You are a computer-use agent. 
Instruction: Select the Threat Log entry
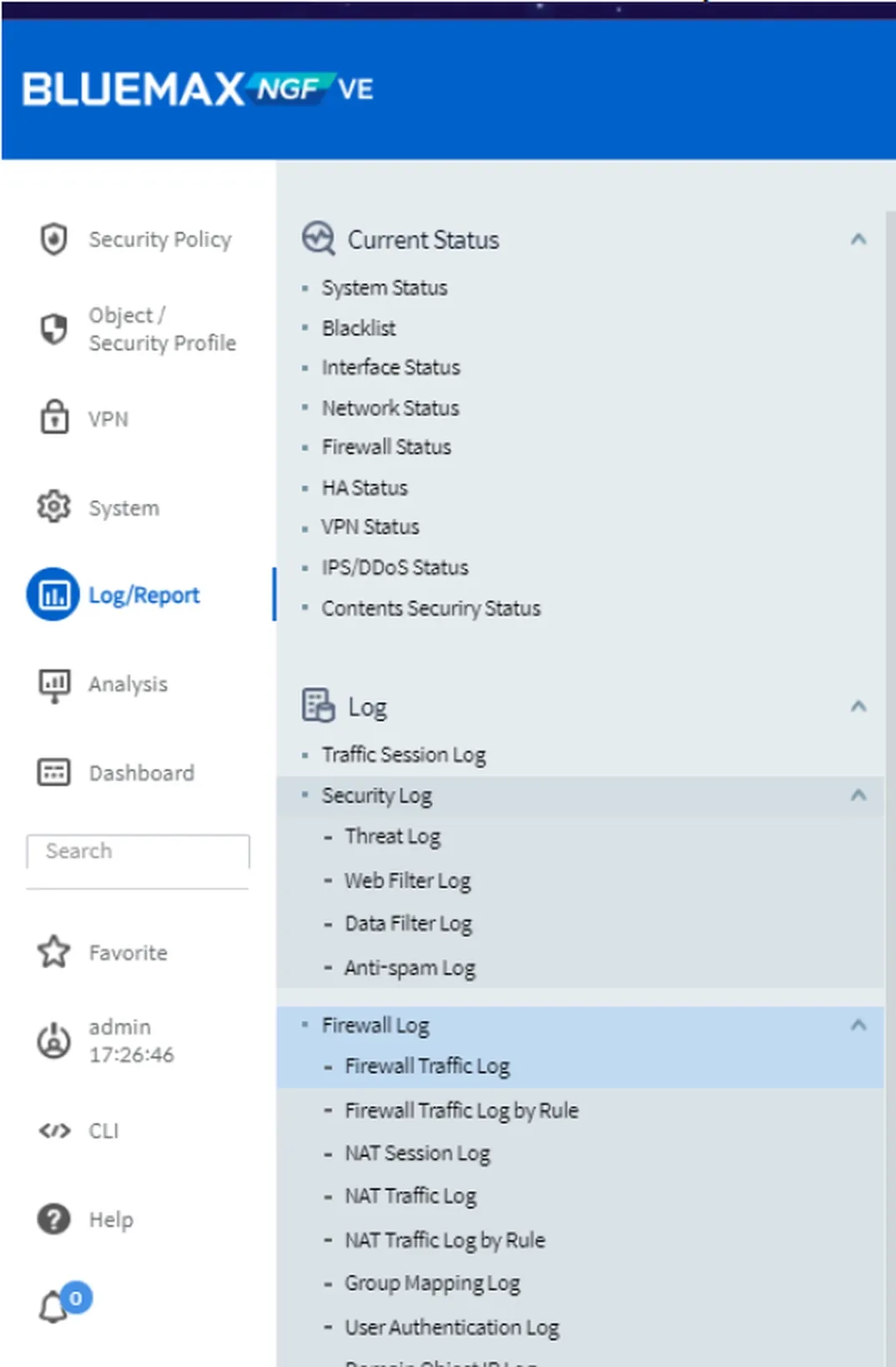pos(392,836)
